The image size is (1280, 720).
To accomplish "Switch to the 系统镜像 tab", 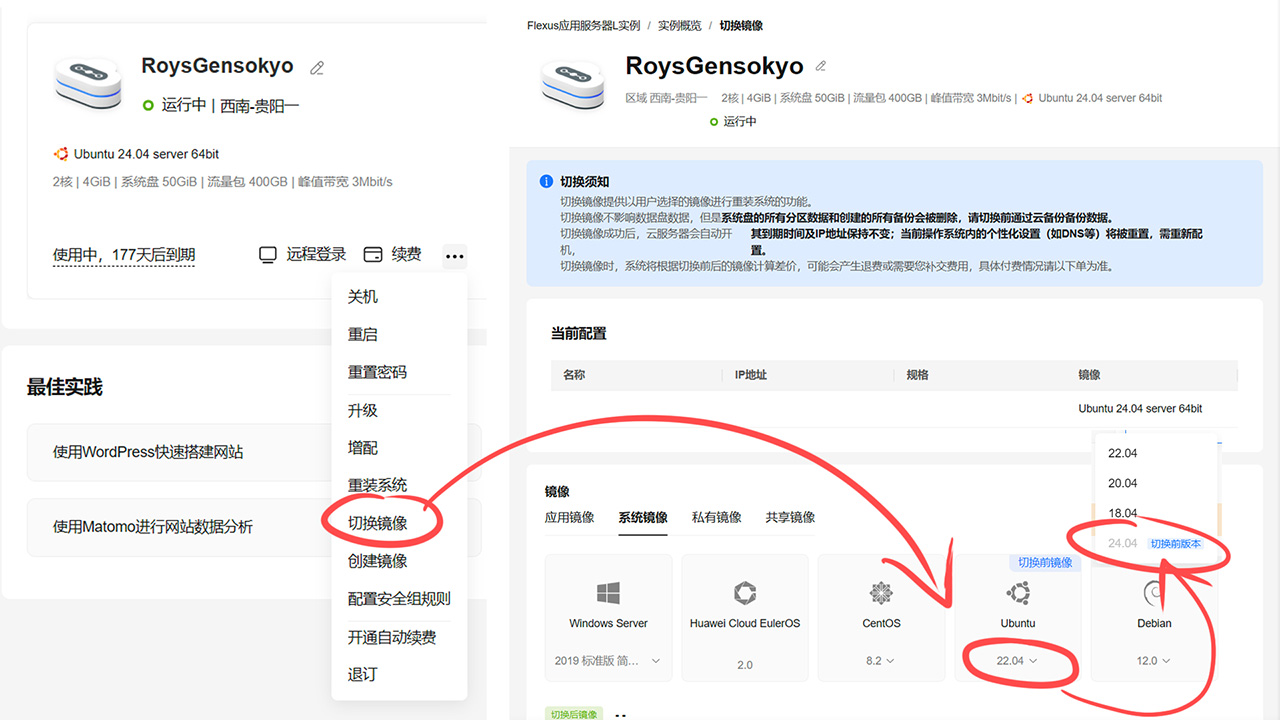I will pyautogui.click(x=643, y=517).
